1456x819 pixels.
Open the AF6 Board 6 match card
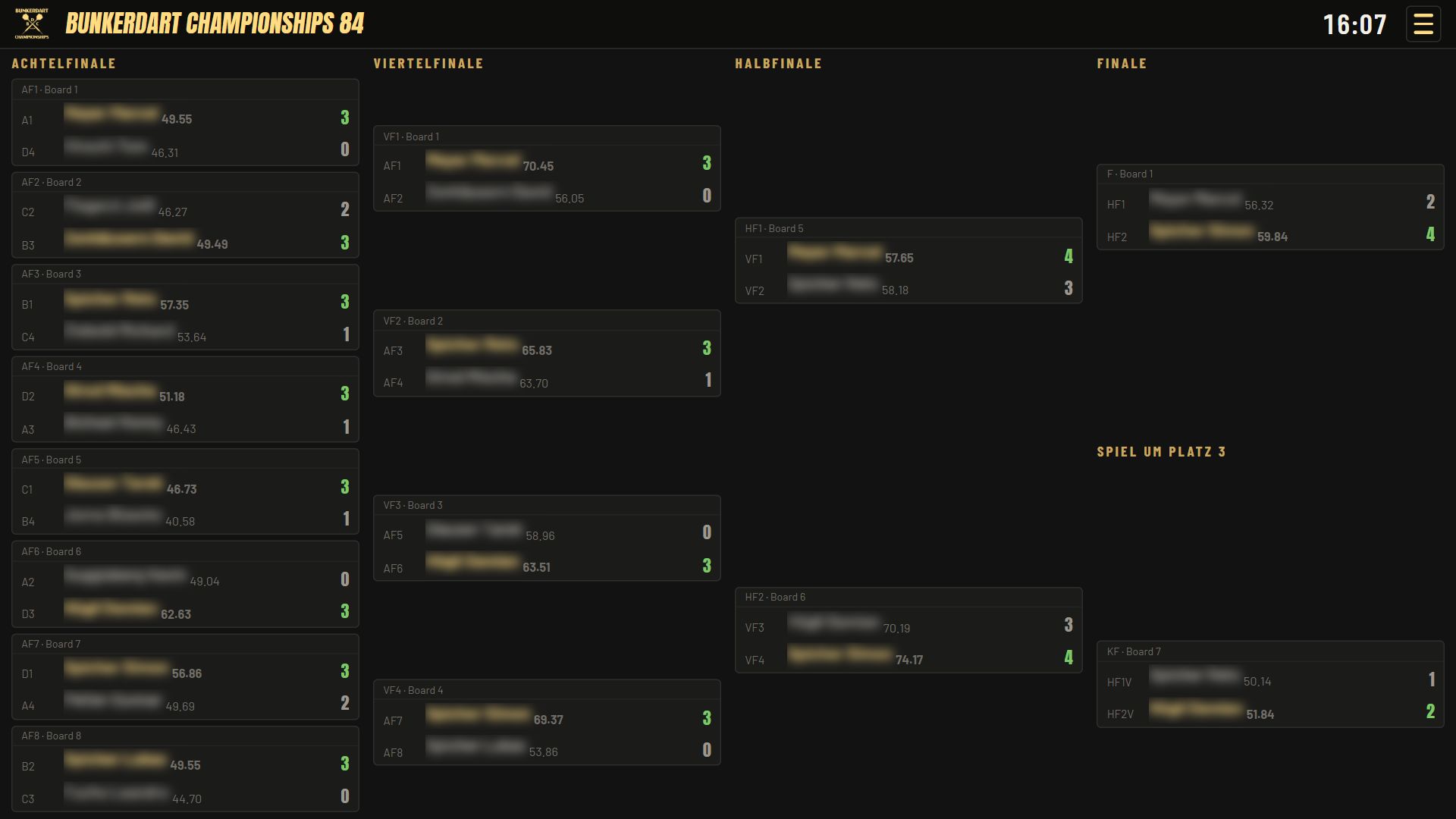click(x=185, y=585)
